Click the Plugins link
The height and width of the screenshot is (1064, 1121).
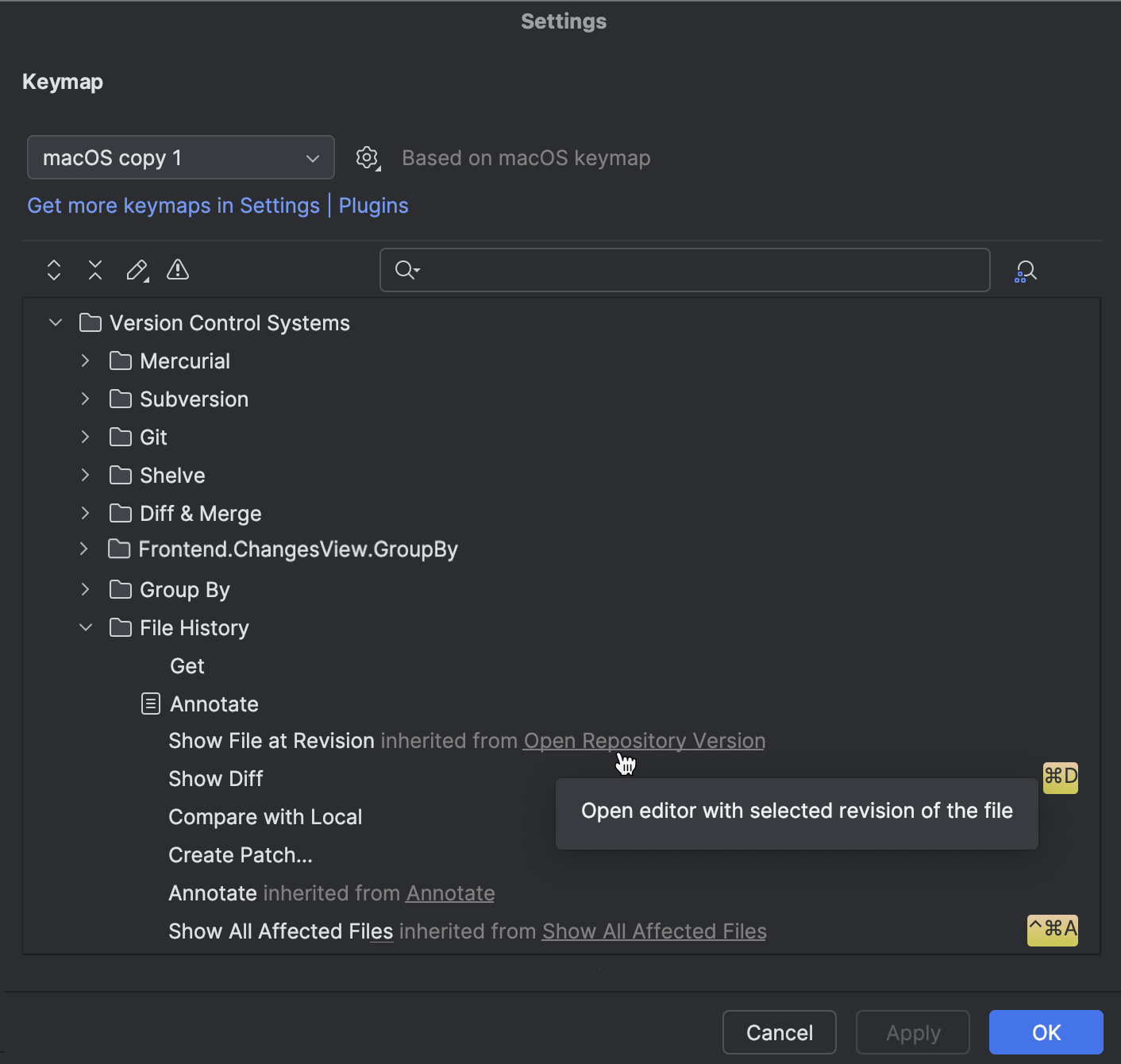click(373, 205)
